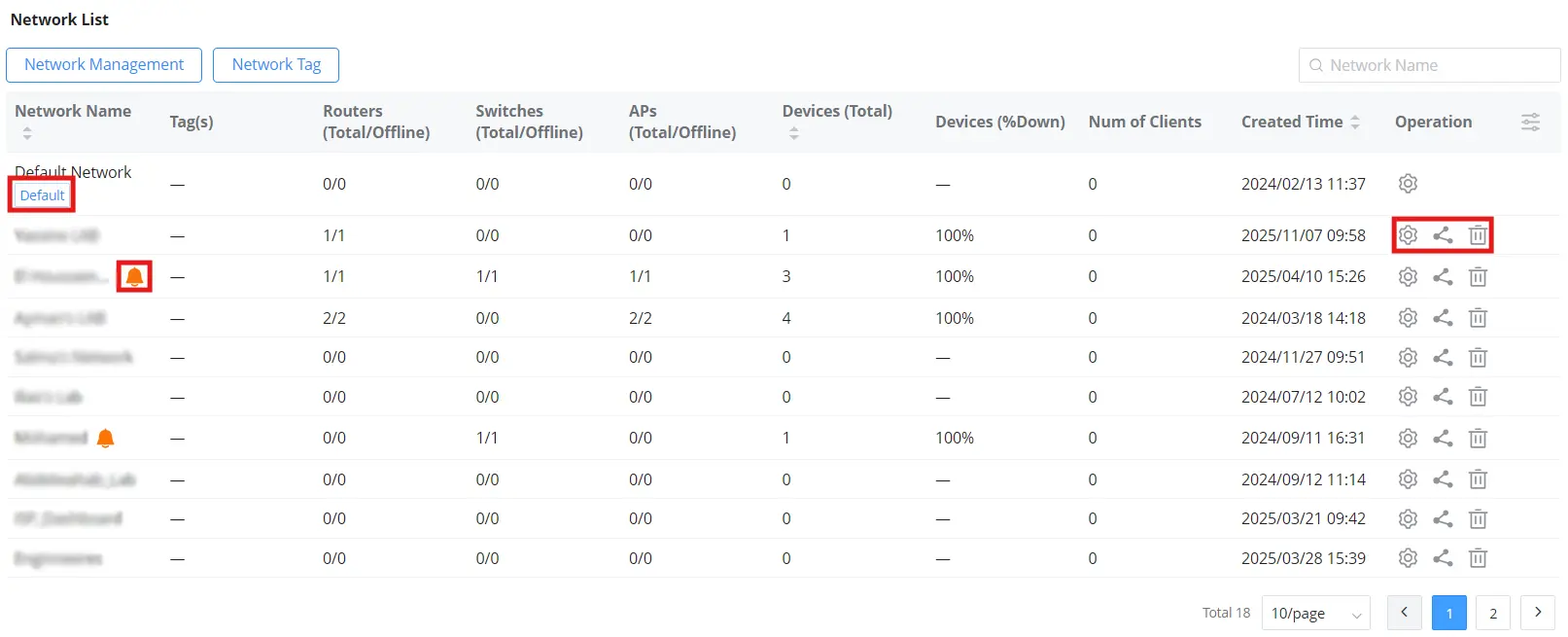This screenshot has height=637, width=1568.
Task: Sort by Devices (Total) column
Action: (x=794, y=133)
